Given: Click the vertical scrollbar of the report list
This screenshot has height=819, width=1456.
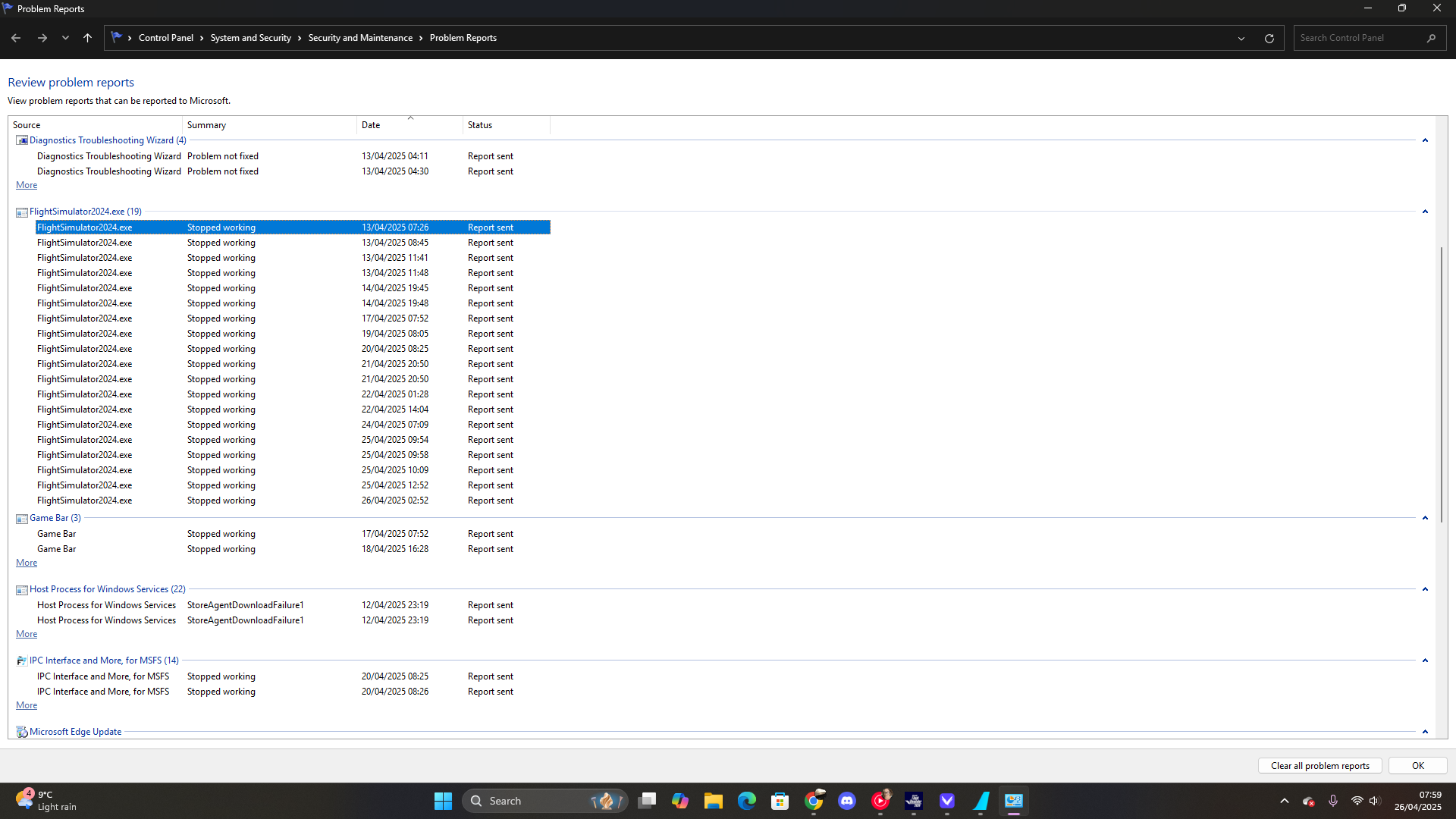Looking at the screenshot, I should (1442, 385).
